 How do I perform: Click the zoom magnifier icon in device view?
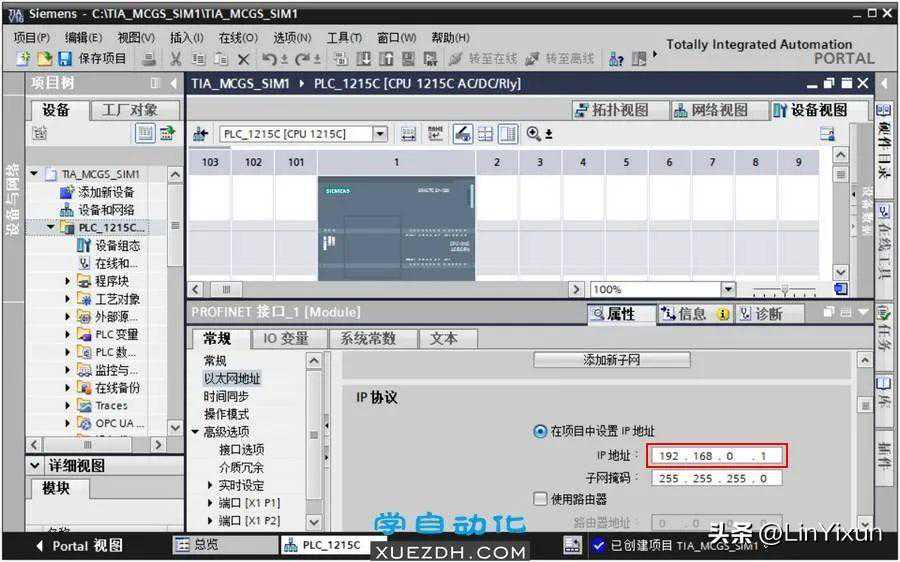pyautogui.click(x=534, y=134)
